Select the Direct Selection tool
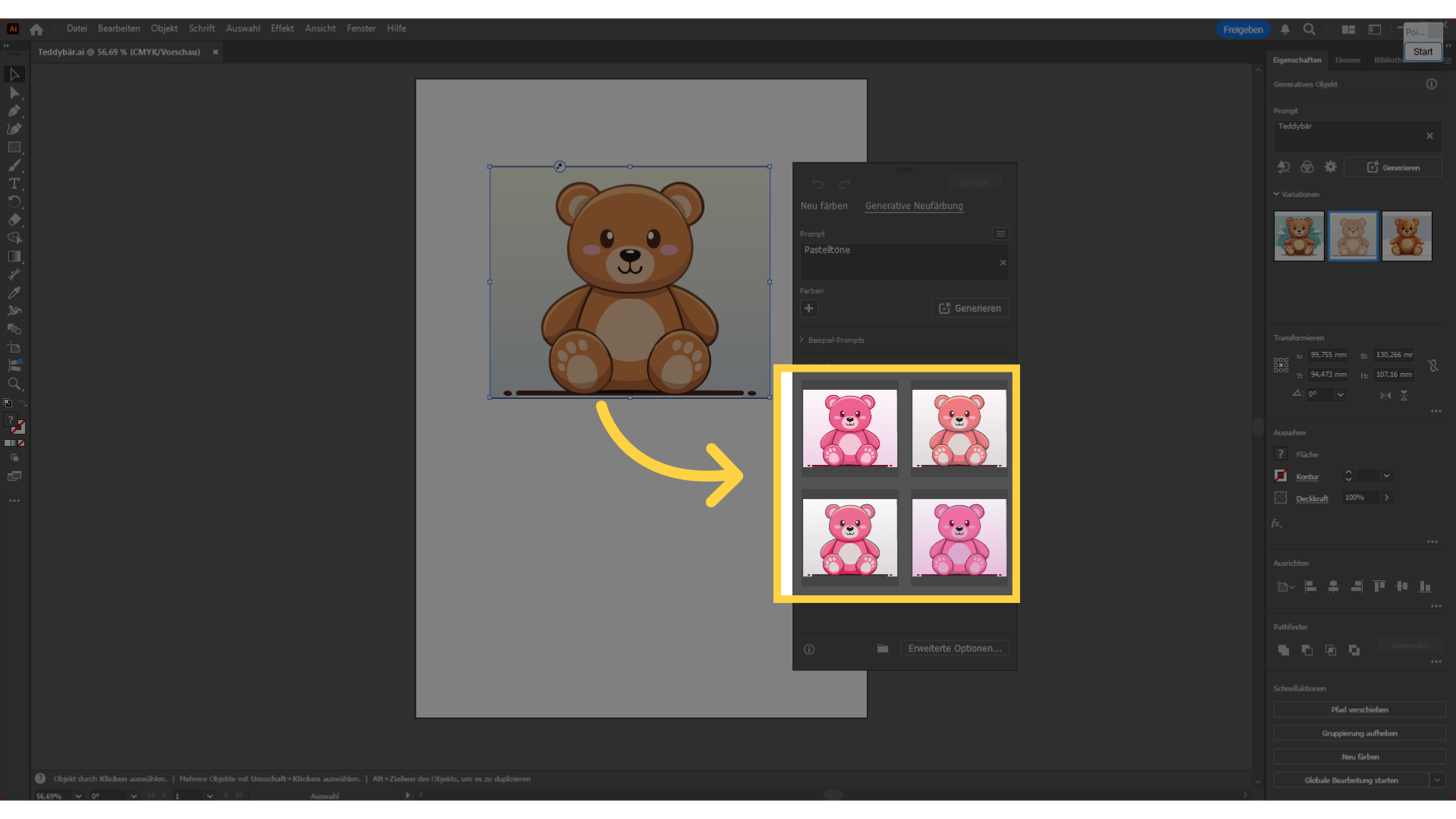Viewport: 1456px width, 819px height. coord(14,93)
